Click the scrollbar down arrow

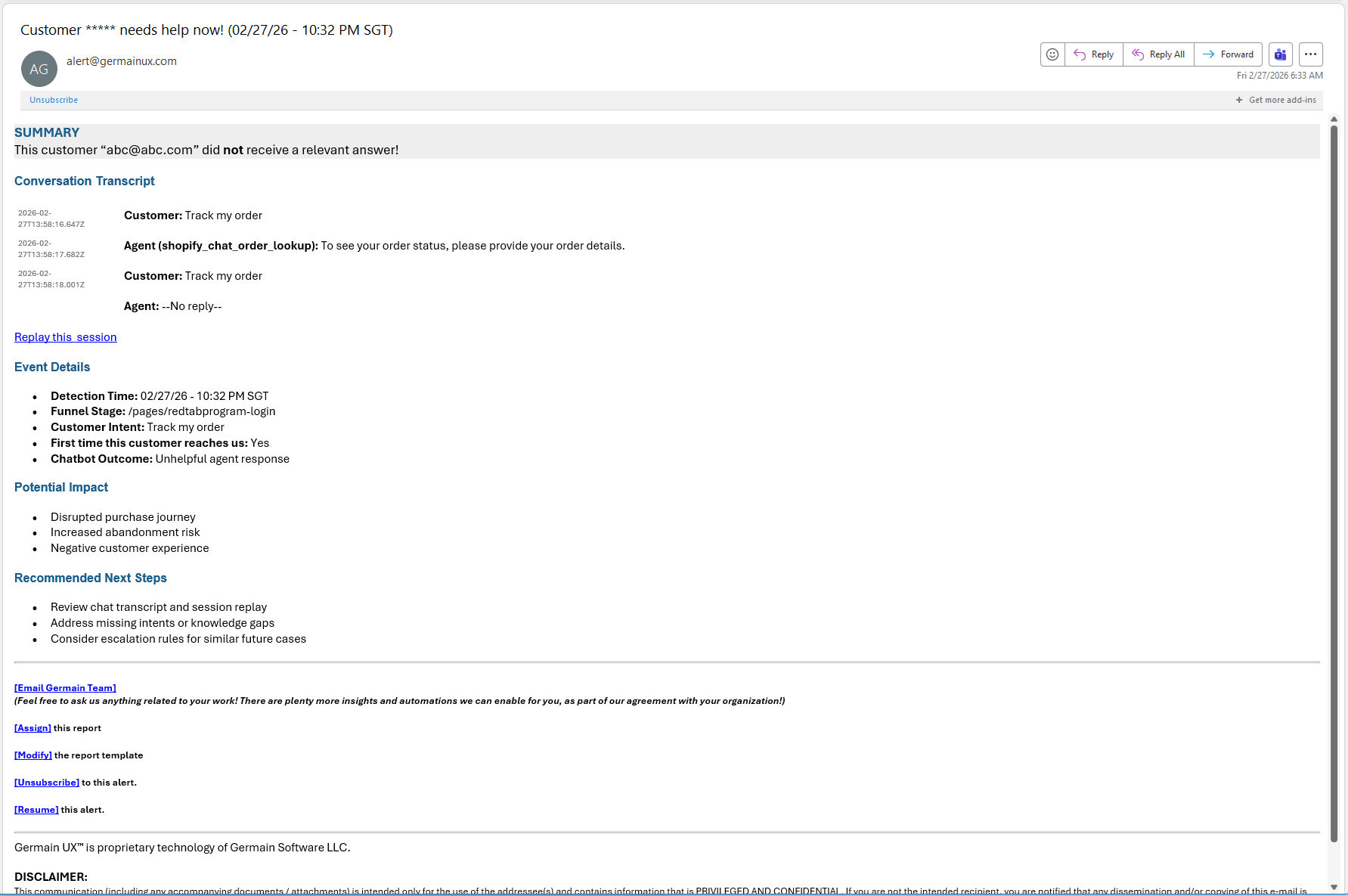1334,887
